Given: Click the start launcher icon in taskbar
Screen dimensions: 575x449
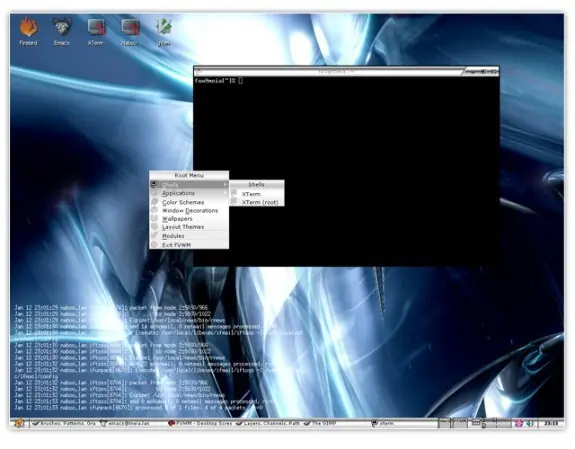Looking at the screenshot, I should 19,423.
